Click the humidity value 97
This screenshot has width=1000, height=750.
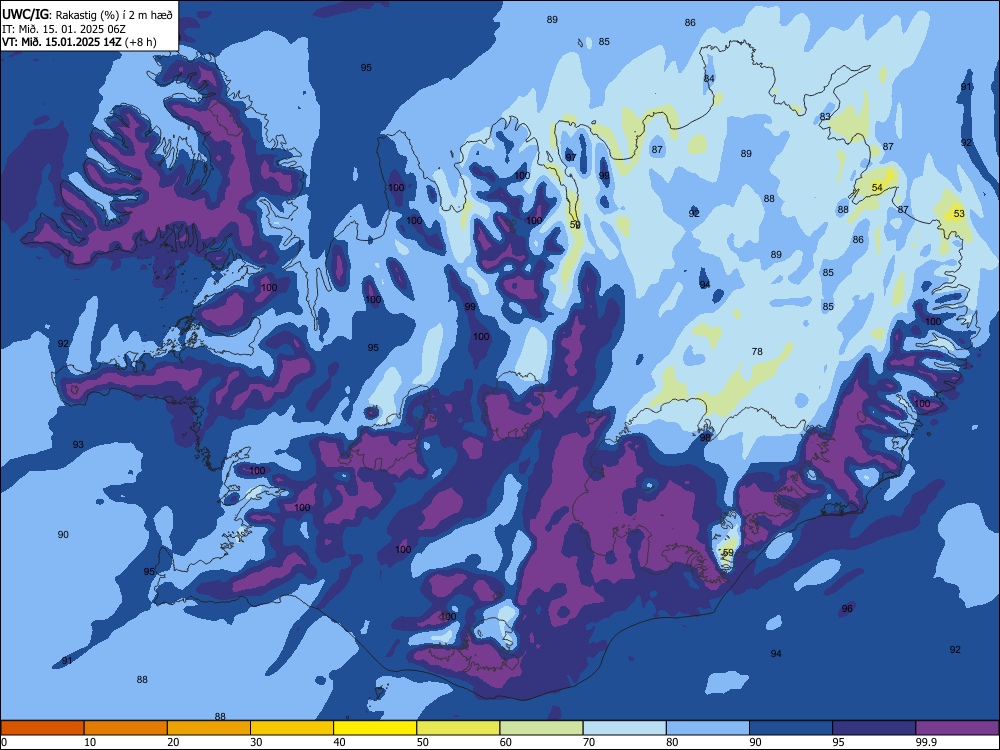point(571,157)
